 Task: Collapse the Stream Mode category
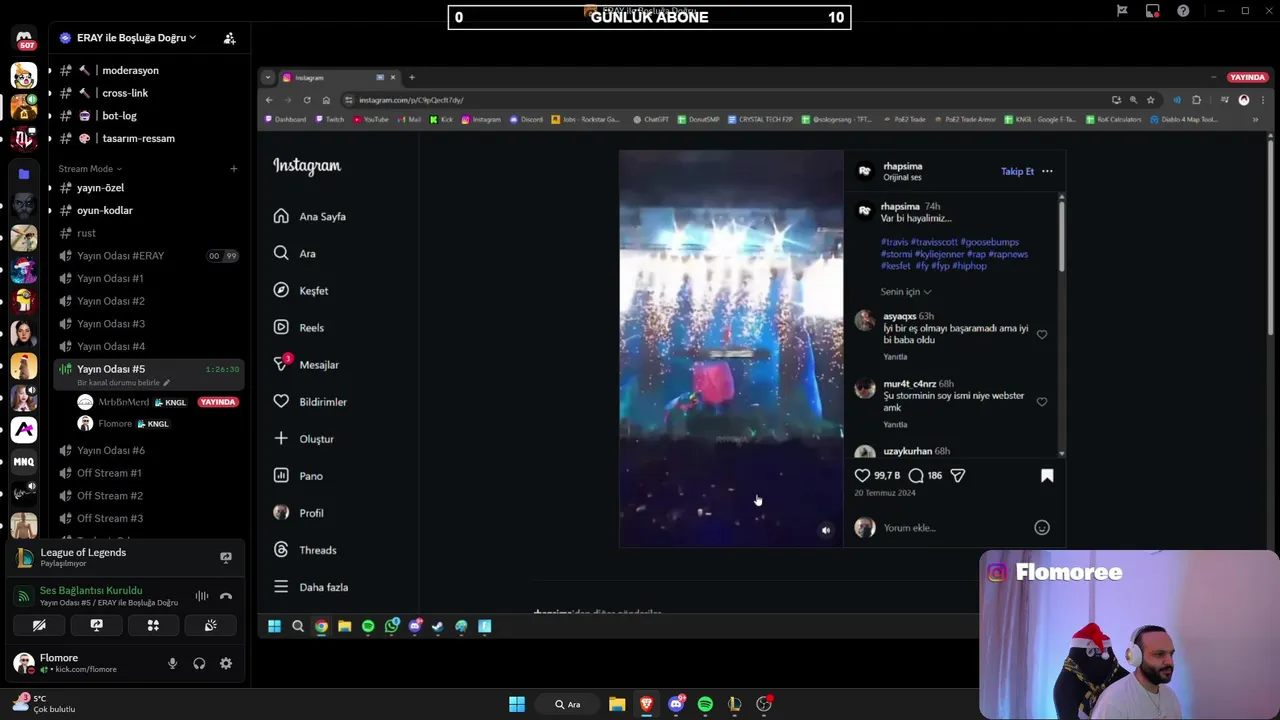[89, 169]
